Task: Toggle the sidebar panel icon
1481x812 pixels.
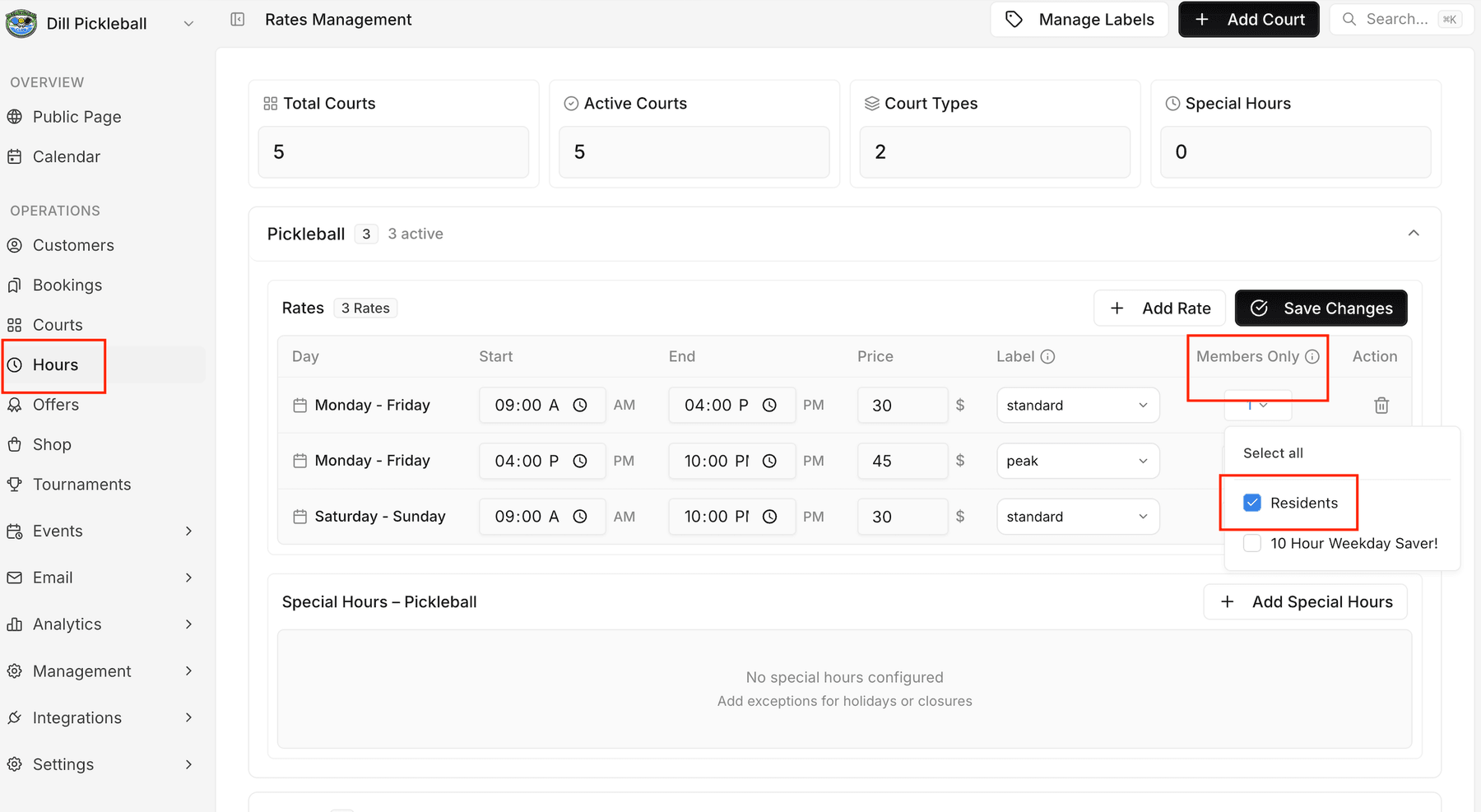Action: (x=238, y=19)
